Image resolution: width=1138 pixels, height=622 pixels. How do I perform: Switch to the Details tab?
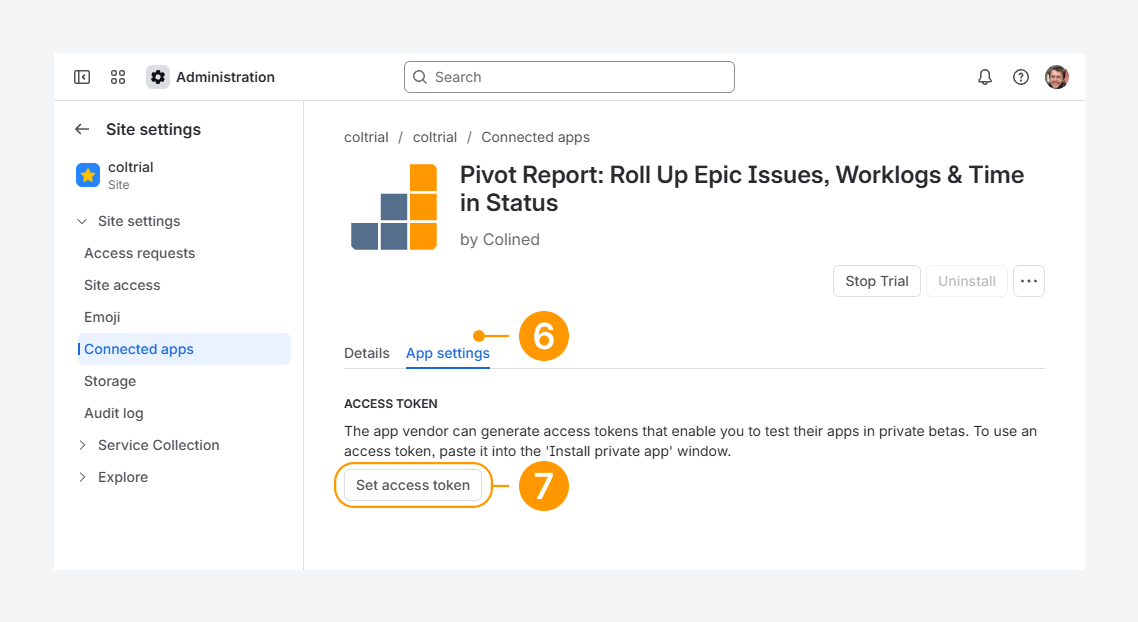click(x=367, y=353)
